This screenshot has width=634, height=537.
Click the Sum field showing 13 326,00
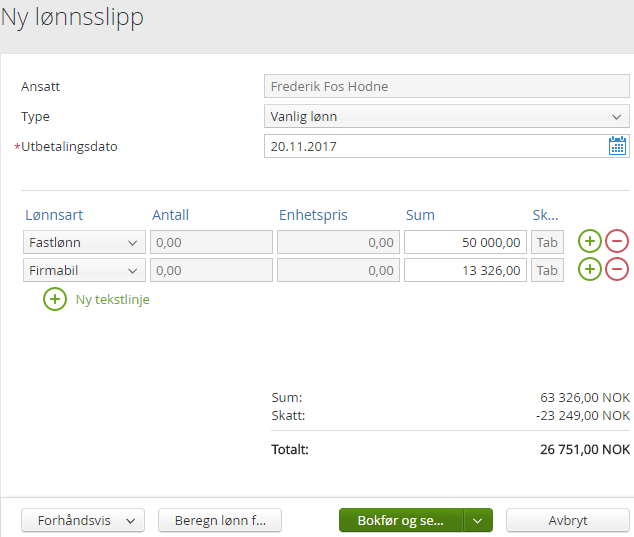point(465,270)
